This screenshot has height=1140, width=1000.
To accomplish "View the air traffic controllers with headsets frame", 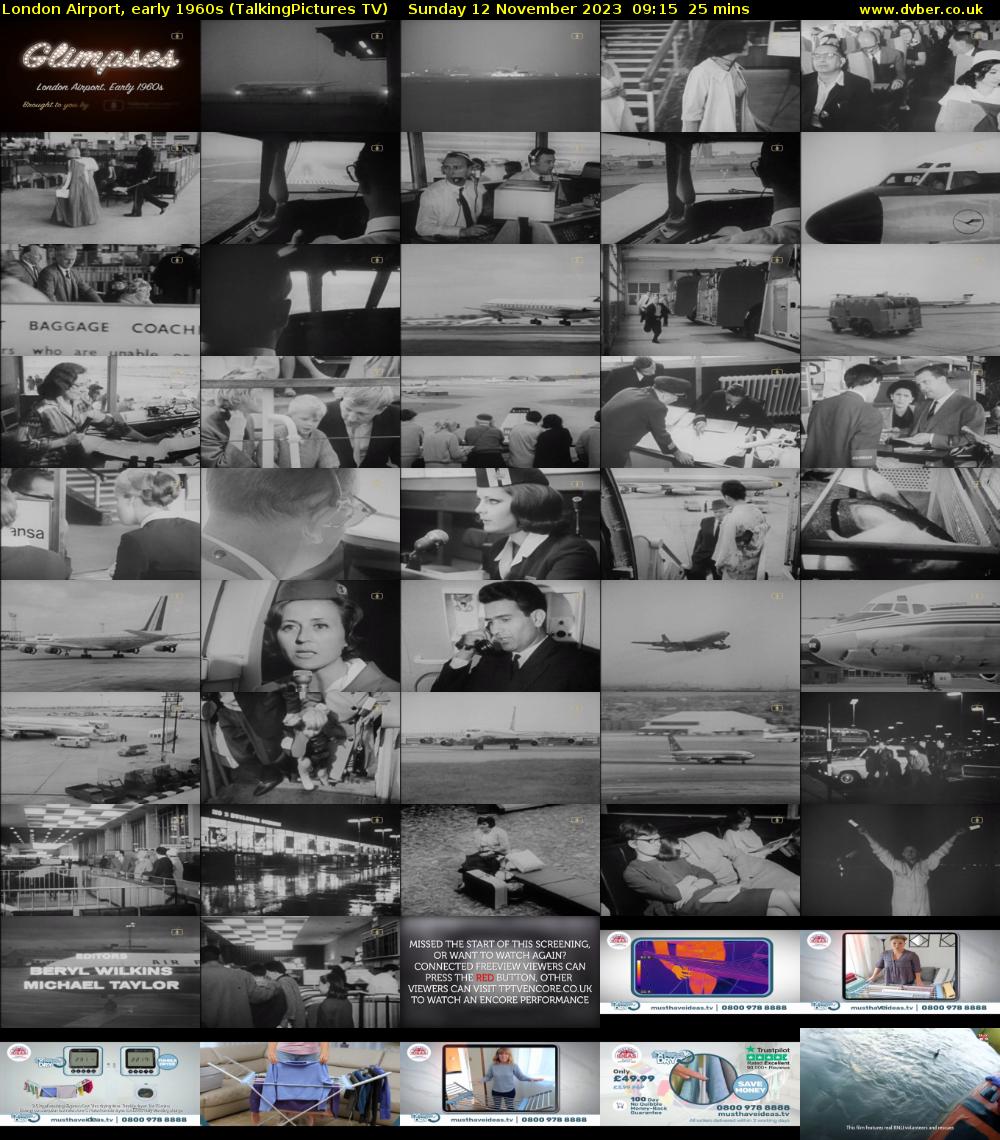I will coord(500,188).
